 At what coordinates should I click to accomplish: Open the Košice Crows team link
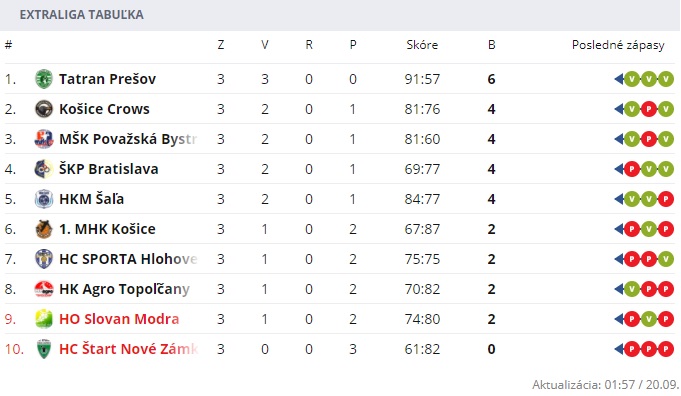pyautogui.click(x=104, y=109)
